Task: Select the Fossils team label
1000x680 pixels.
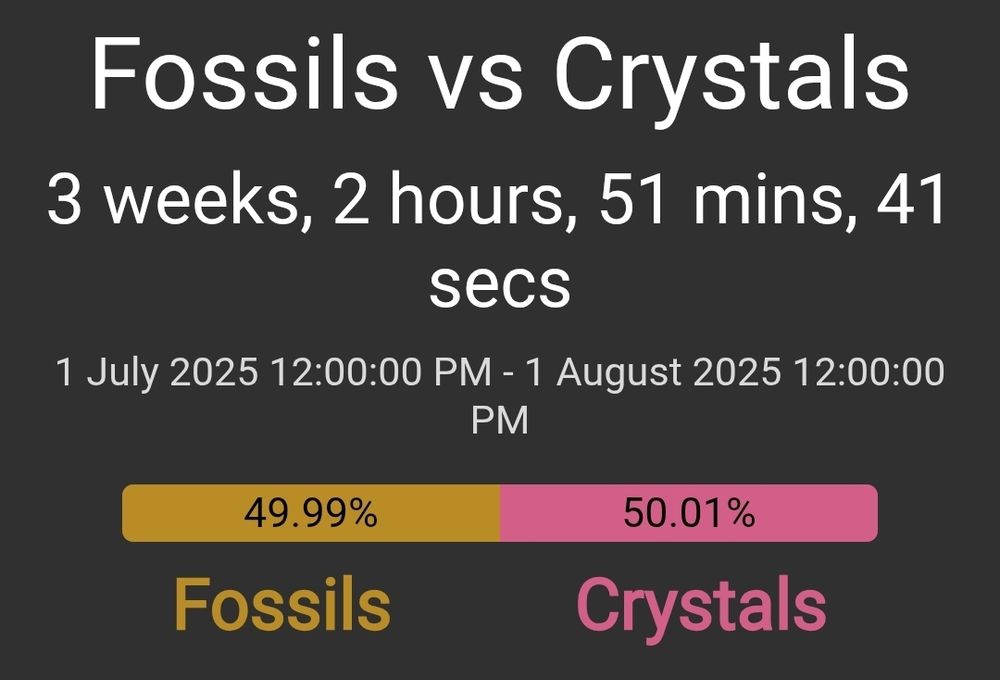Action: point(283,602)
